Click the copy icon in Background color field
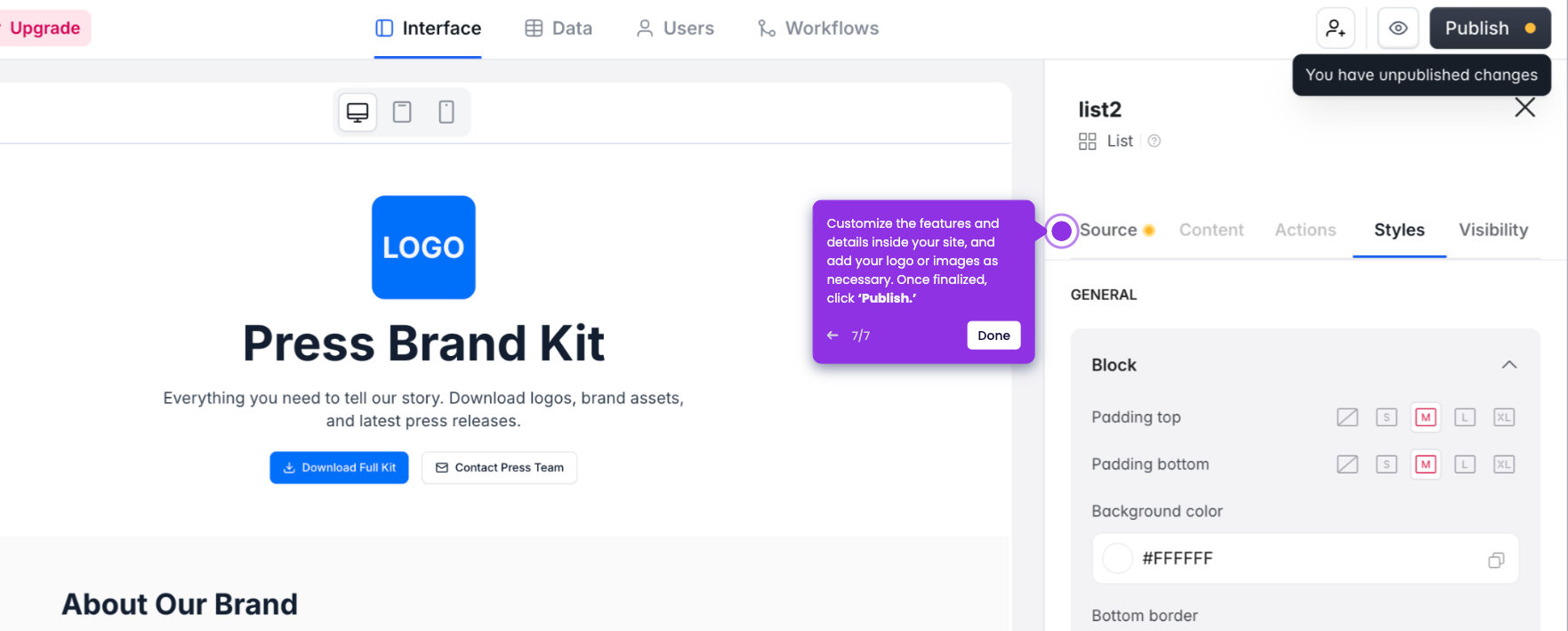Image resolution: width=1568 pixels, height=631 pixels. coord(1496,560)
